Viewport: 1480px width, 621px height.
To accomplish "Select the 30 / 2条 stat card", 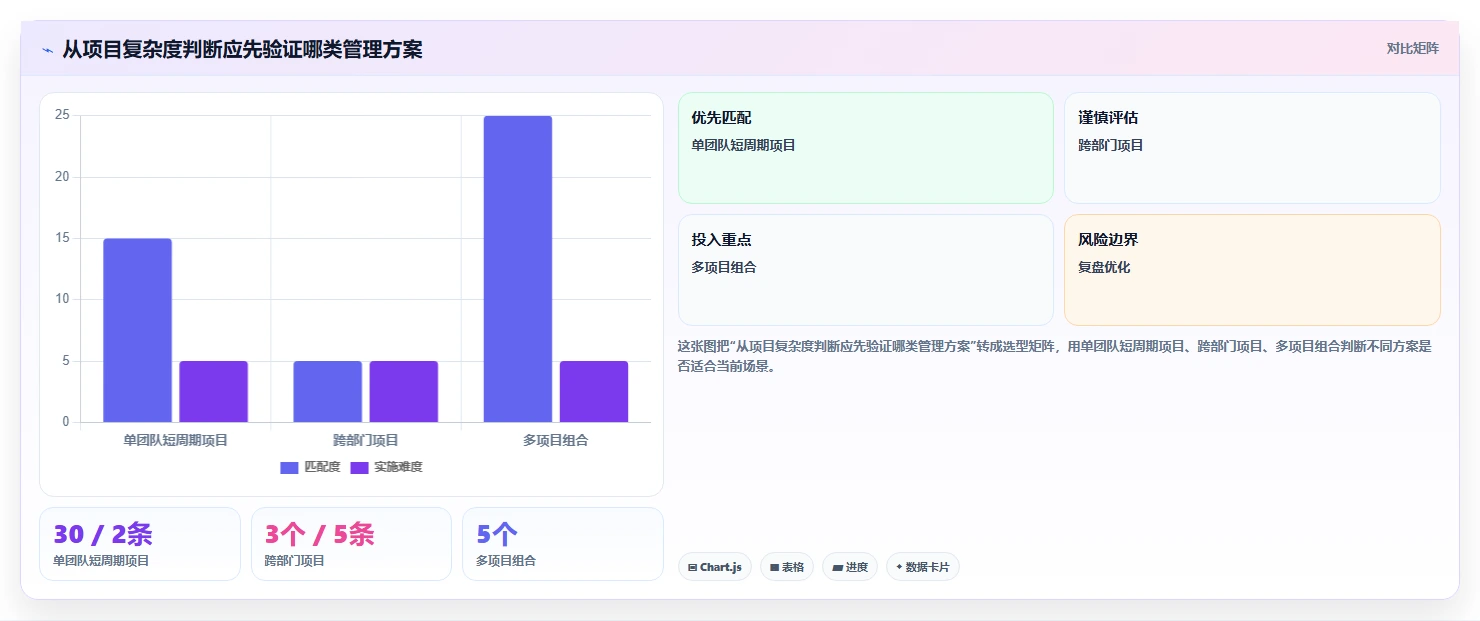I will [140, 544].
